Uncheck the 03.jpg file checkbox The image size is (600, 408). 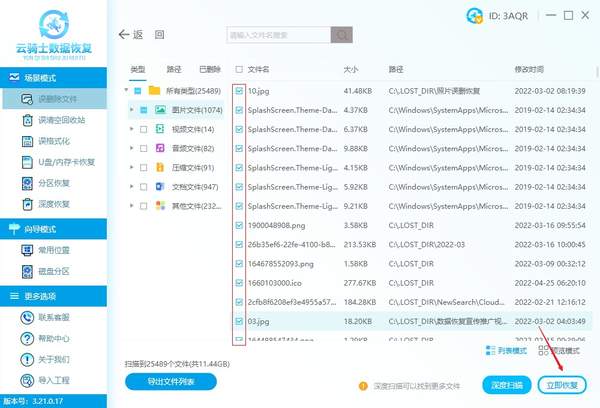point(239,321)
